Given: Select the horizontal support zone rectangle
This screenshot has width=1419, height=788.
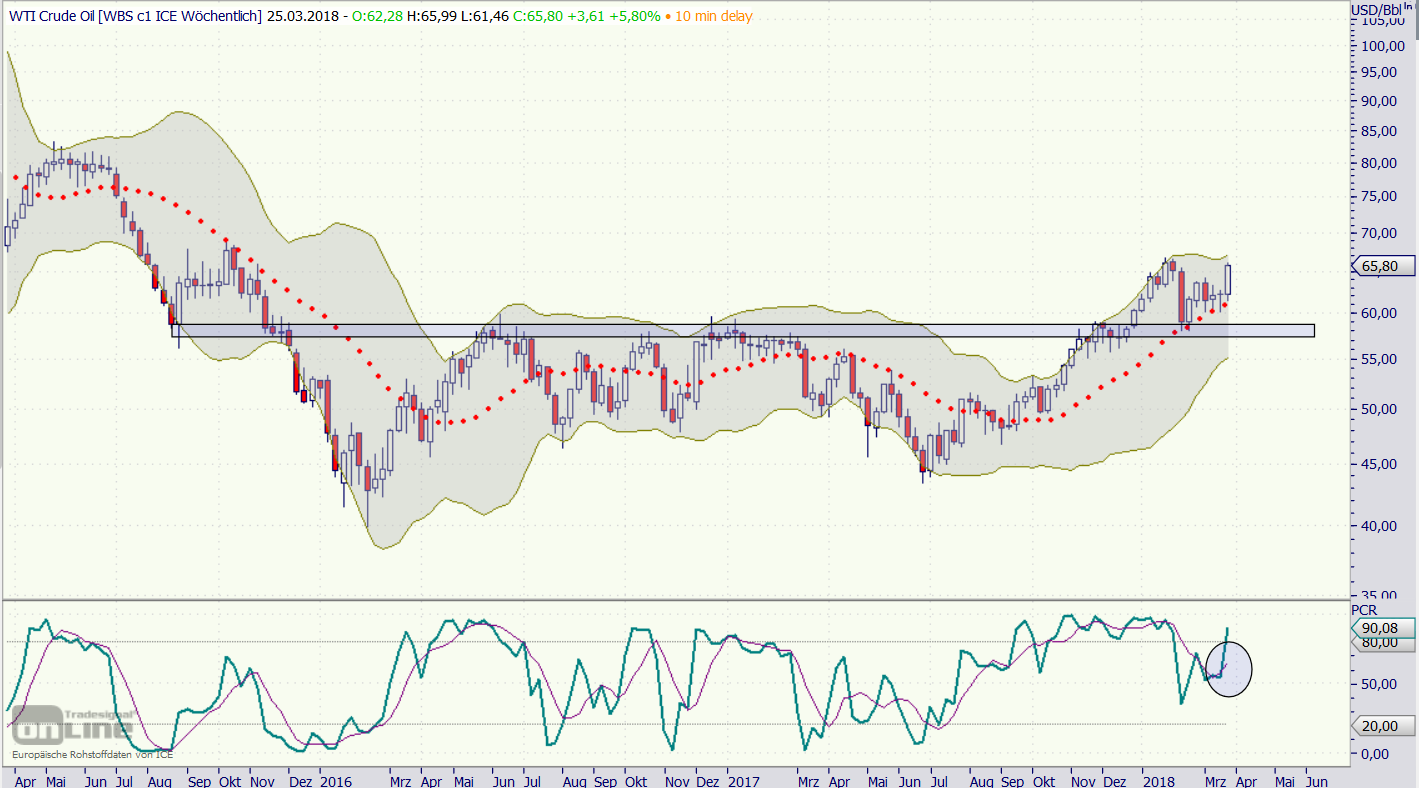Looking at the screenshot, I should coord(742,330).
